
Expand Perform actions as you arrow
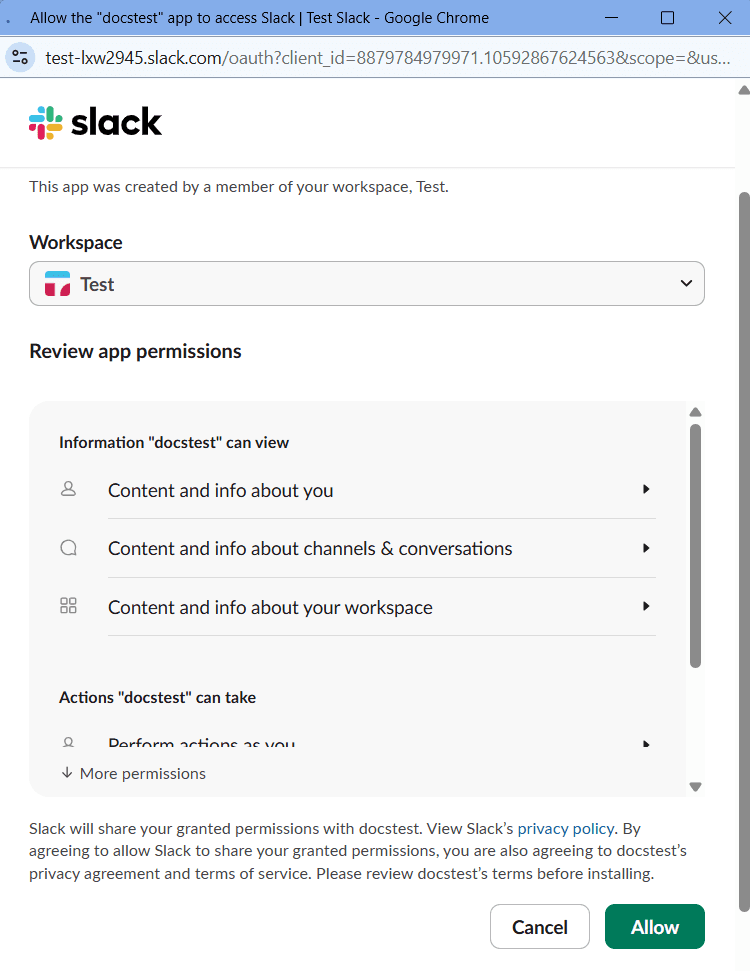pyautogui.click(x=646, y=743)
